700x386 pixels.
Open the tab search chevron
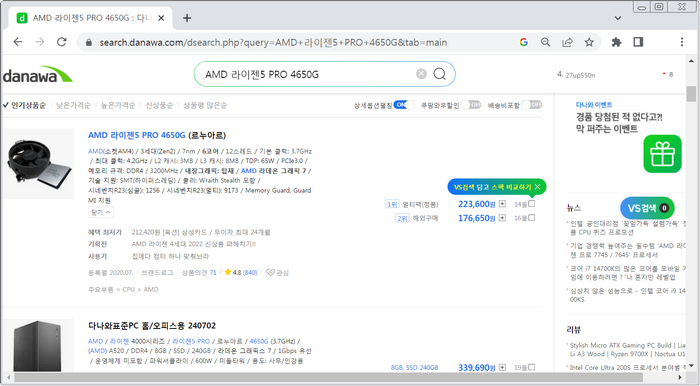pos(618,18)
